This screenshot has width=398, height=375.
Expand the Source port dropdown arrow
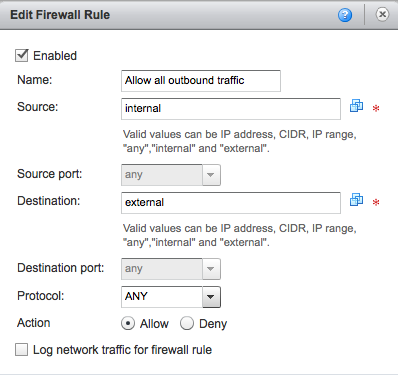(x=211, y=175)
